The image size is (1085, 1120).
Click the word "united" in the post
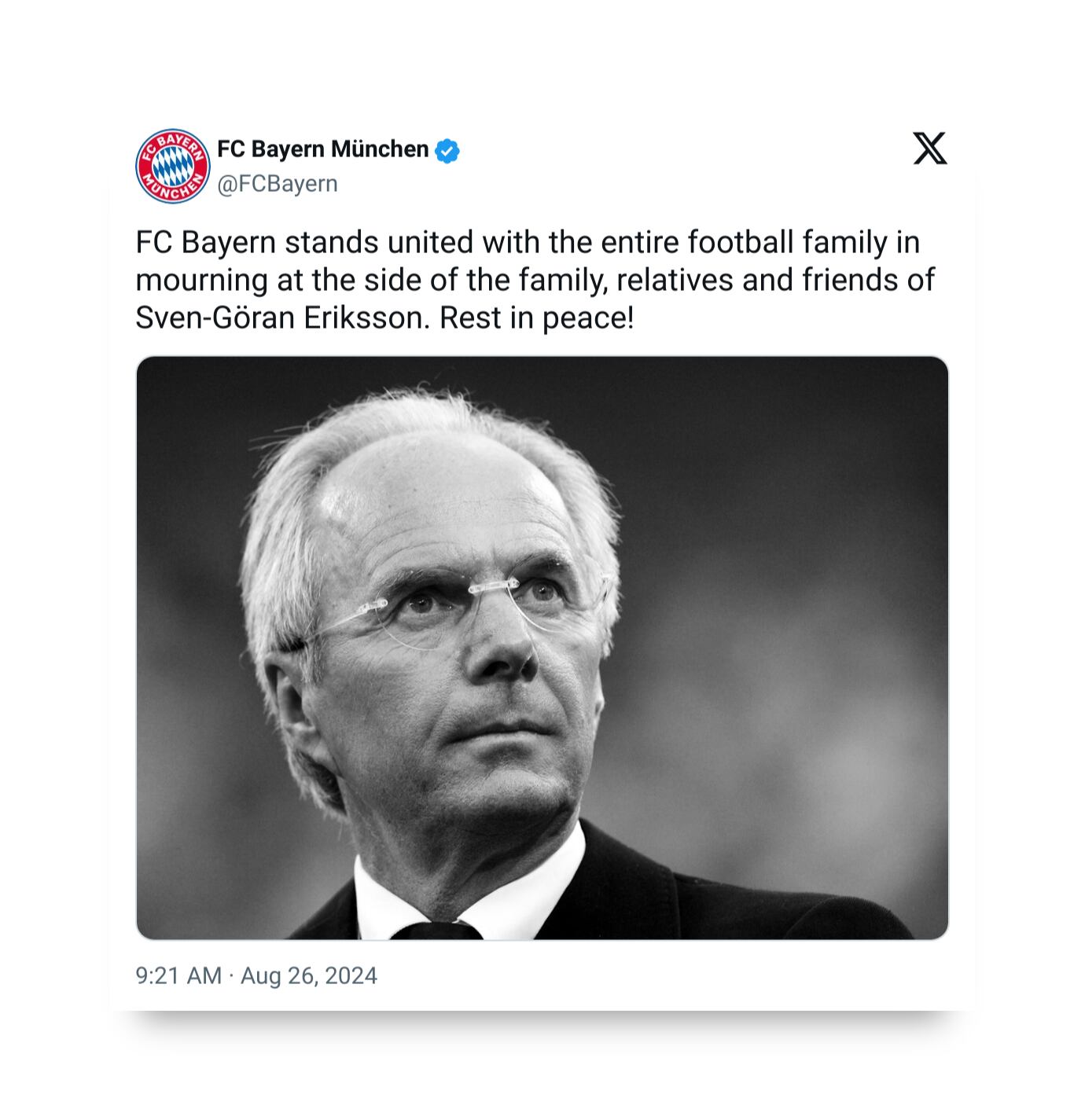click(430, 242)
